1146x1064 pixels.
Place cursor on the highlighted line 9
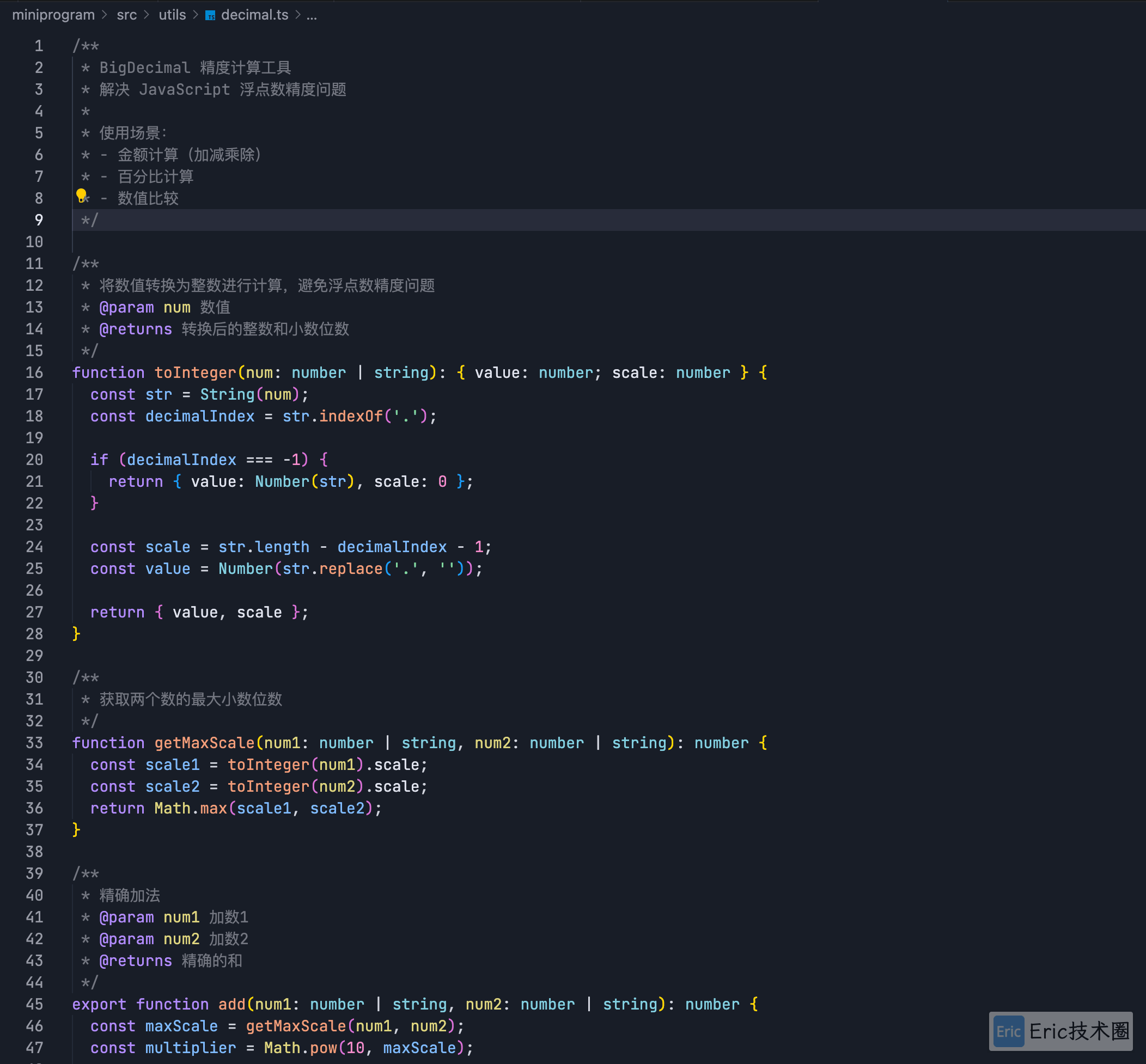pyautogui.click(x=90, y=220)
